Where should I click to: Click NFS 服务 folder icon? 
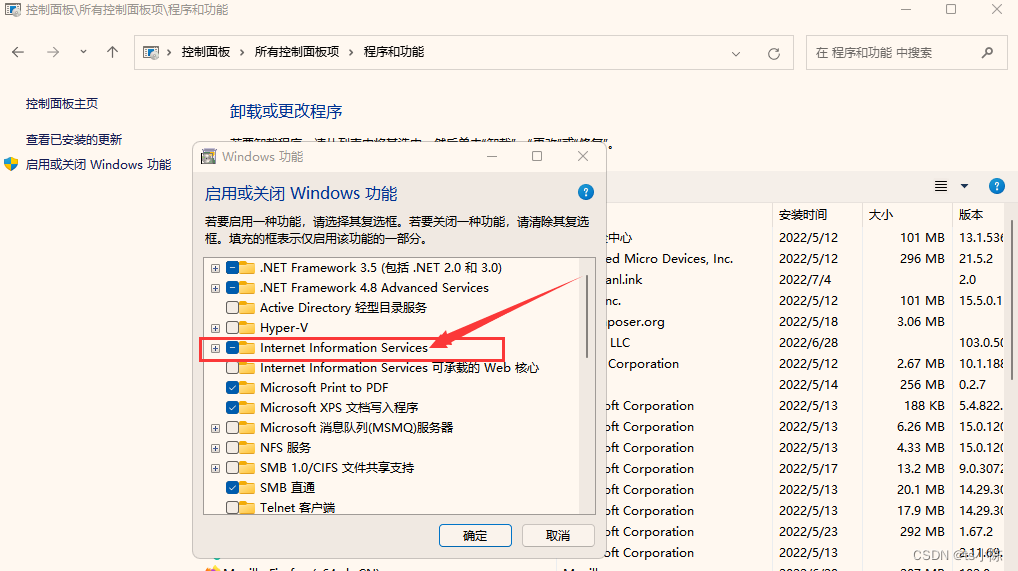click(247, 448)
